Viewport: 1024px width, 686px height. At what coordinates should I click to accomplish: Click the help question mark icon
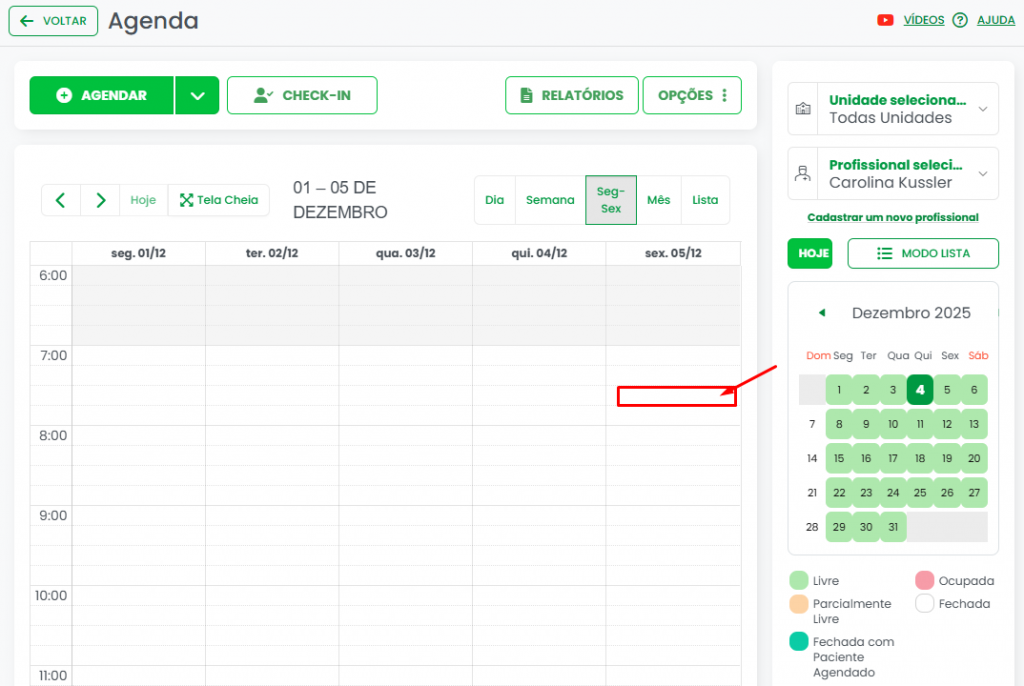click(x=960, y=20)
